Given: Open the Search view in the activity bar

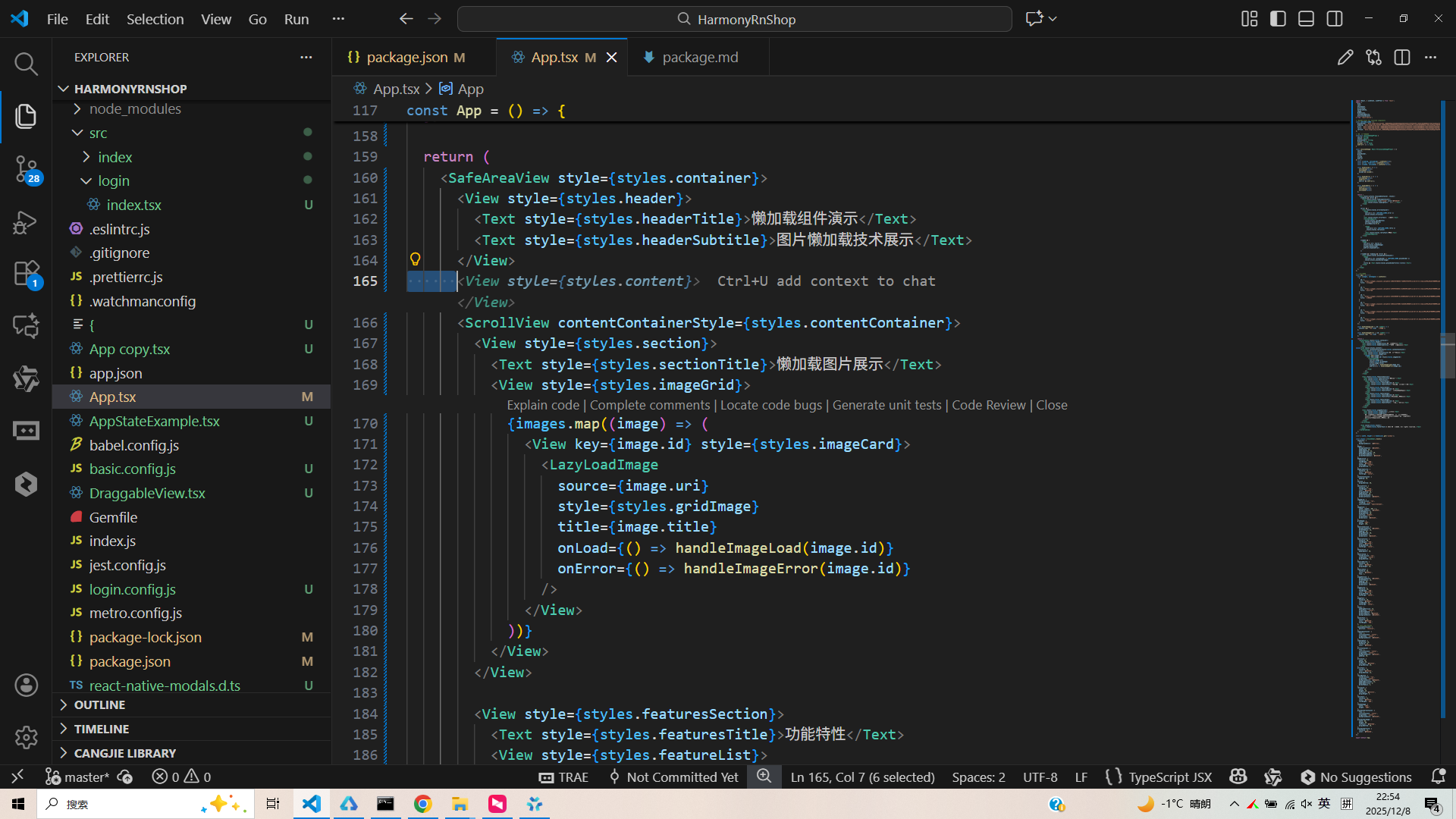Looking at the screenshot, I should coord(26,64).
